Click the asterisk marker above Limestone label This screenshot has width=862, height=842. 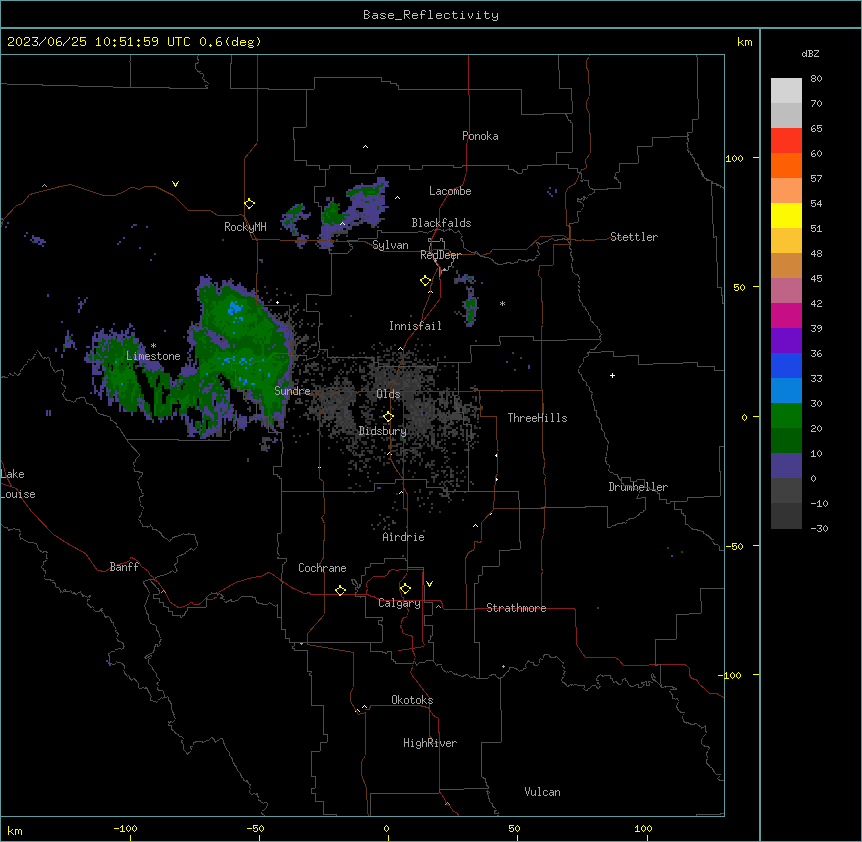[x=153, y=346]
